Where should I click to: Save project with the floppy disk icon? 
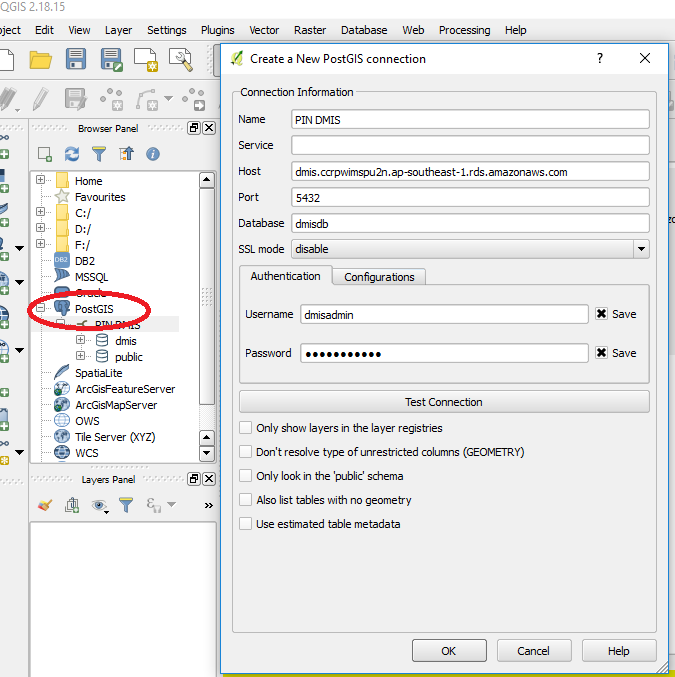click(x=76, y=59)
